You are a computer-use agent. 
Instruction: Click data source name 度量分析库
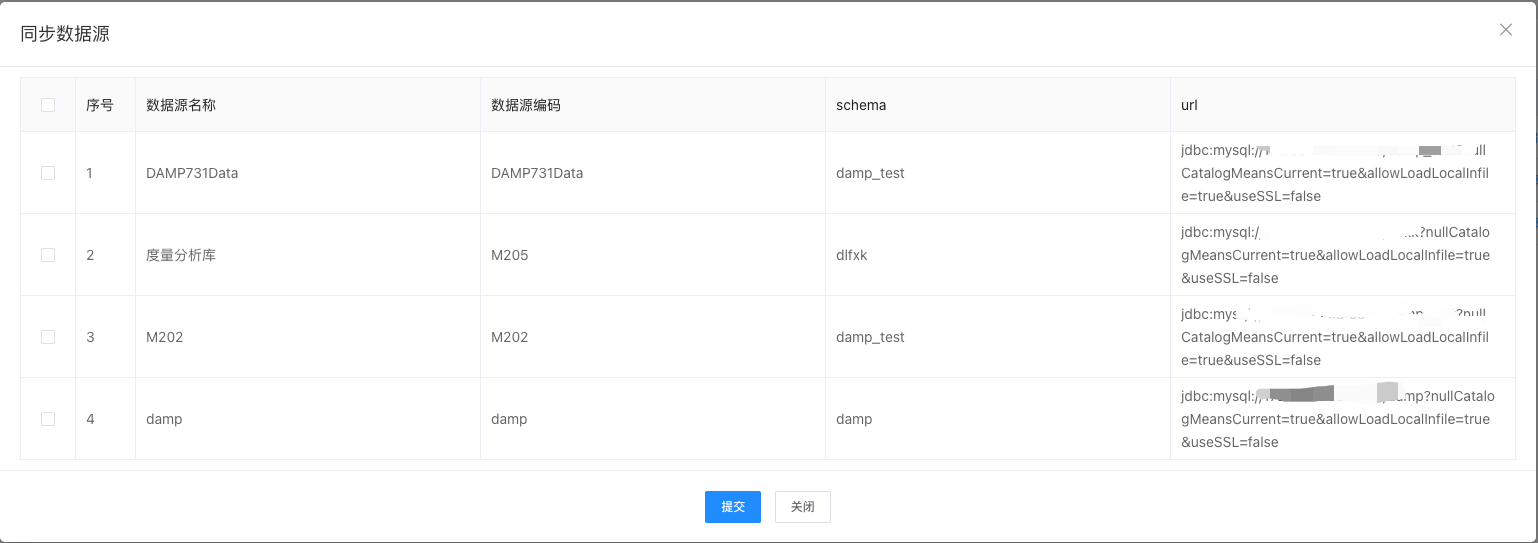(181, 255)
